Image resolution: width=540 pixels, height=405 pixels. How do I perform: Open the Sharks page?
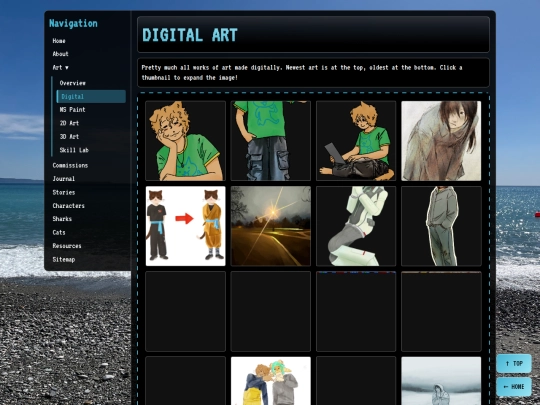click(x=62, y=219)
